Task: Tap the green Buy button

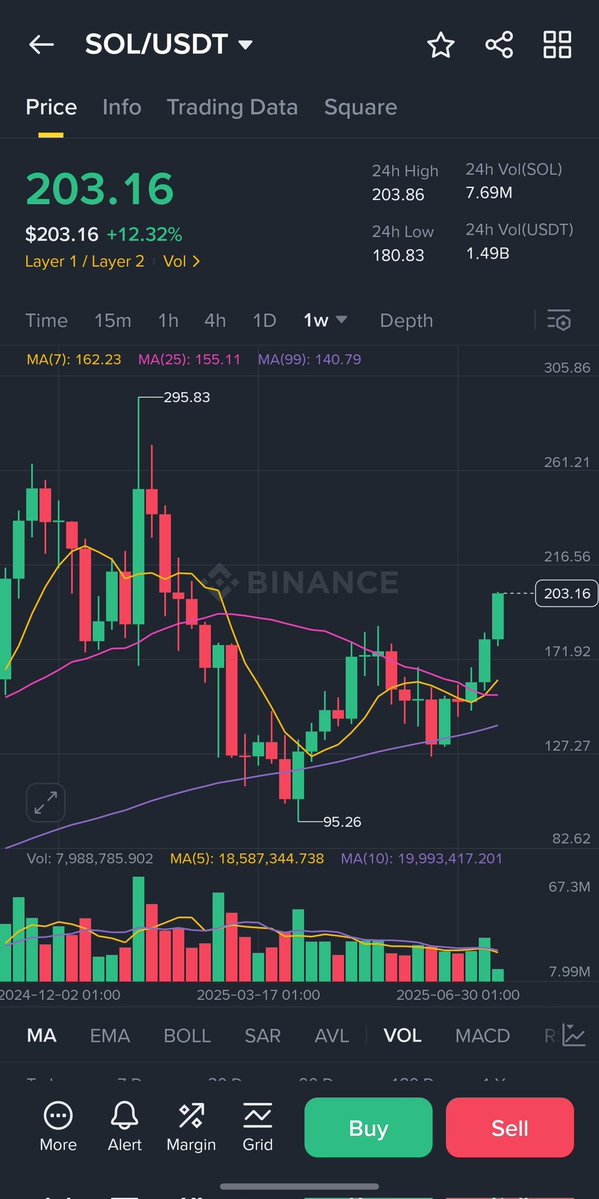Action: [368, 1127]
